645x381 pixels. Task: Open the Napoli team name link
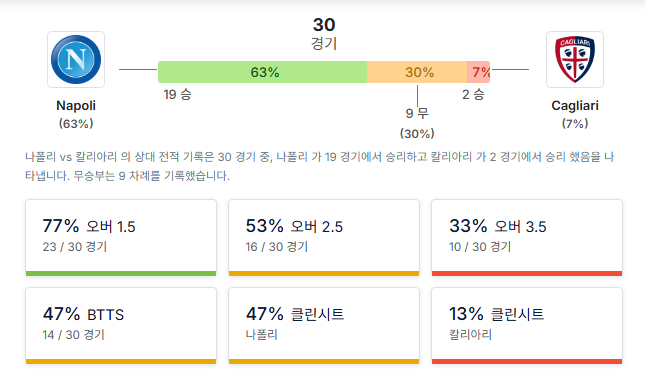coord(76,106)
